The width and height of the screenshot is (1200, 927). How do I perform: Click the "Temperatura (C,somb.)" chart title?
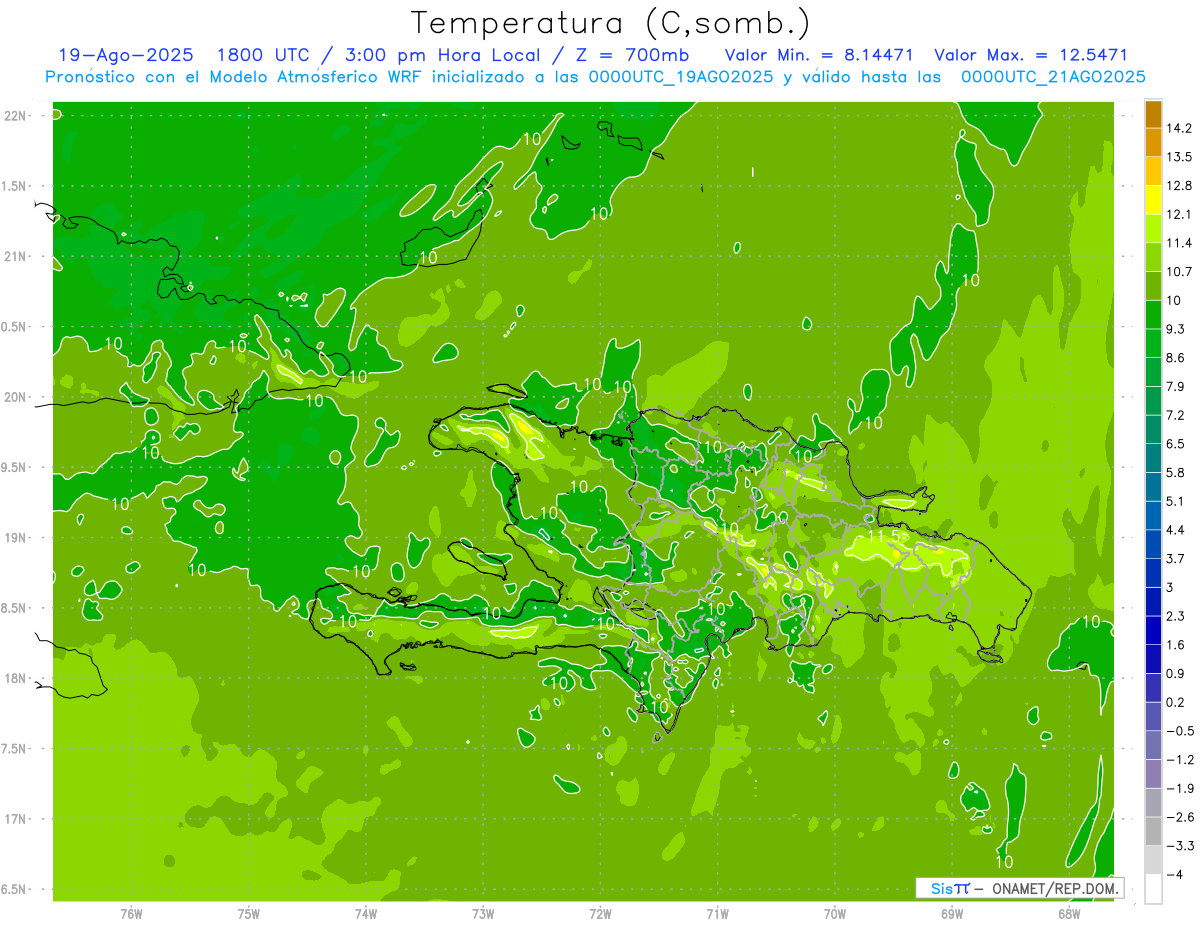(610, 23)
